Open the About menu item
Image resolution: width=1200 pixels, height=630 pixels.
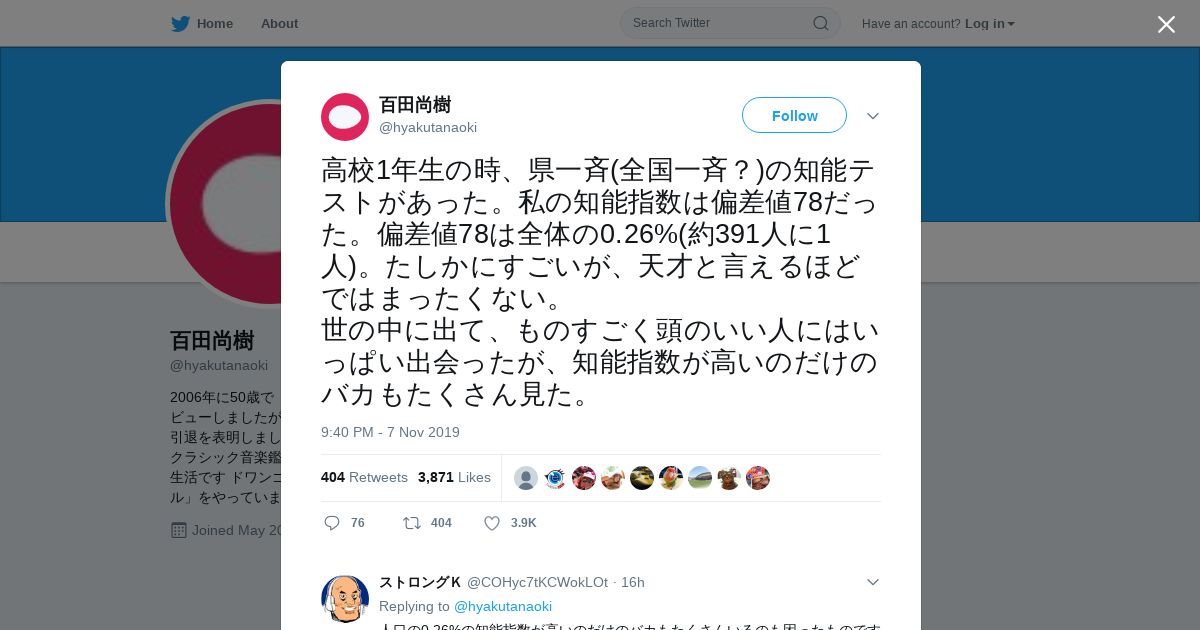coord(279,23)
